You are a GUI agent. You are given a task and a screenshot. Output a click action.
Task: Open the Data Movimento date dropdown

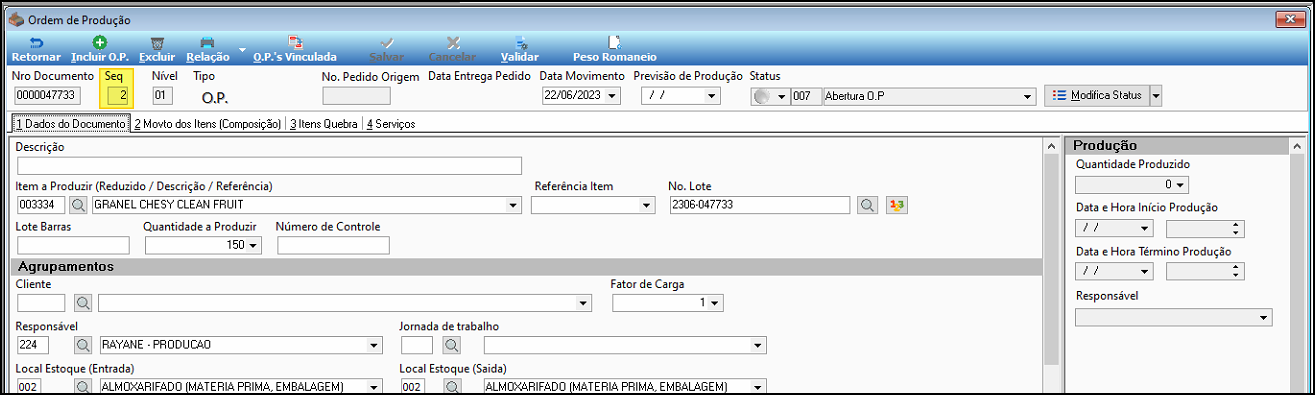click(612, 96)
